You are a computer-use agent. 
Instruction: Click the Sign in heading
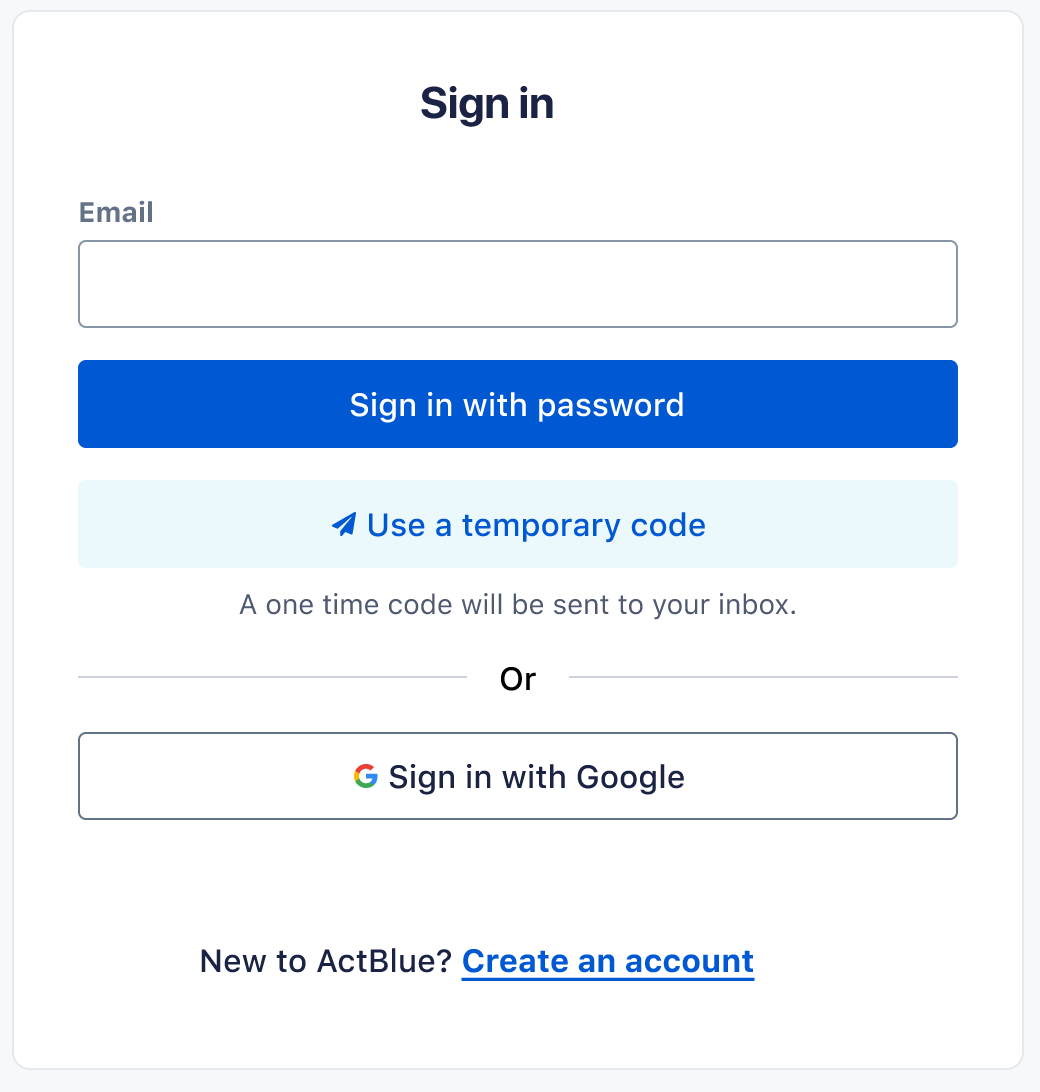click(487, 104)
